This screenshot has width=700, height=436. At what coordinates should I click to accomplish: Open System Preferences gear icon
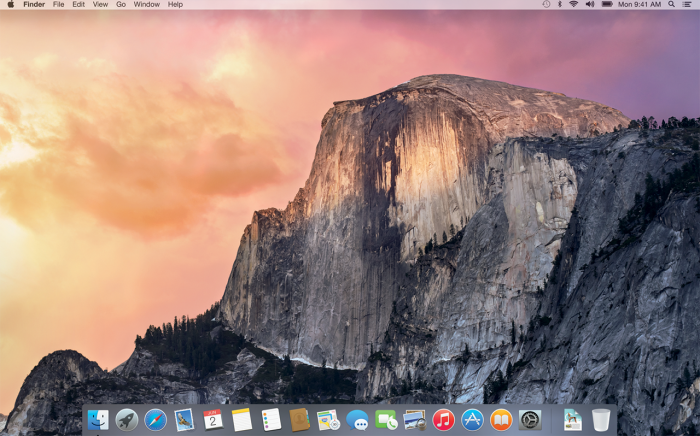(530, 420)
